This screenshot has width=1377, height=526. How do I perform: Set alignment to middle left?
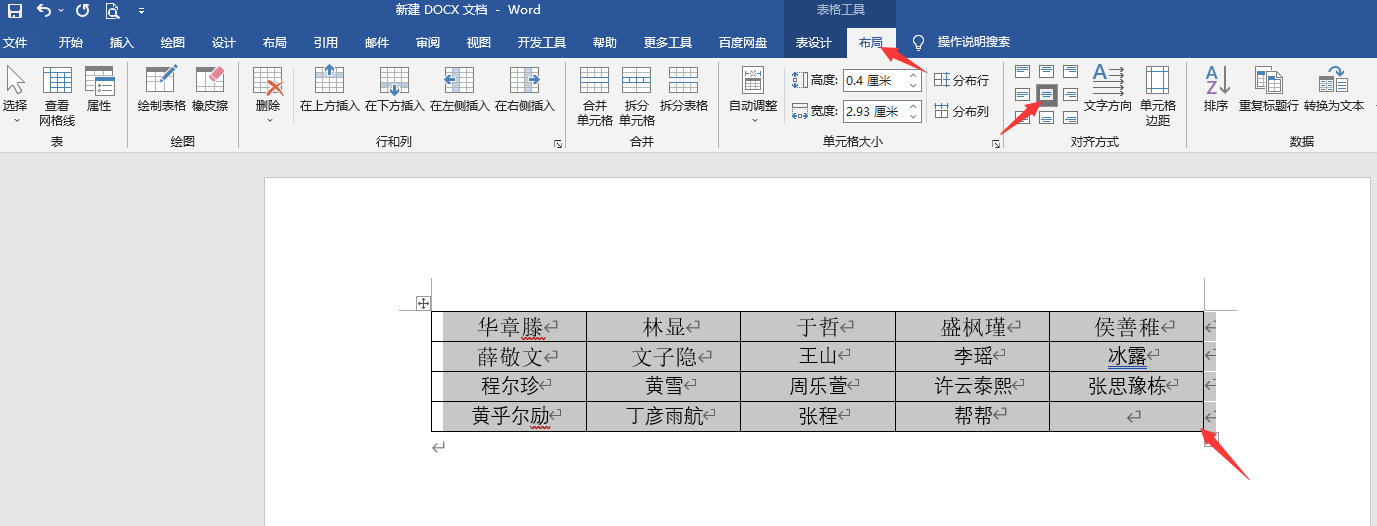coord(1022,95)
